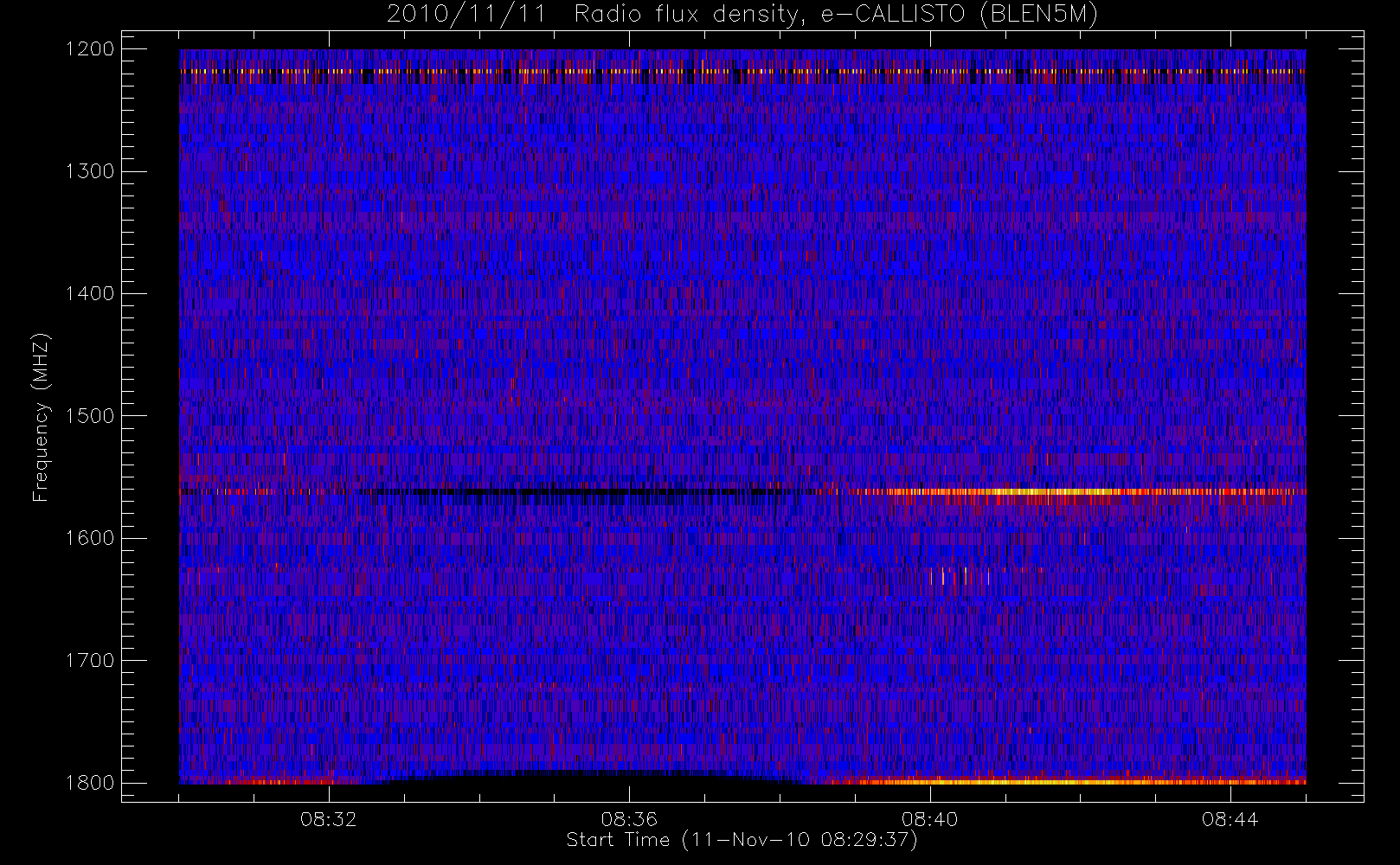
Task: Click the 08:40 time axis label
Action: click(929, 819)
